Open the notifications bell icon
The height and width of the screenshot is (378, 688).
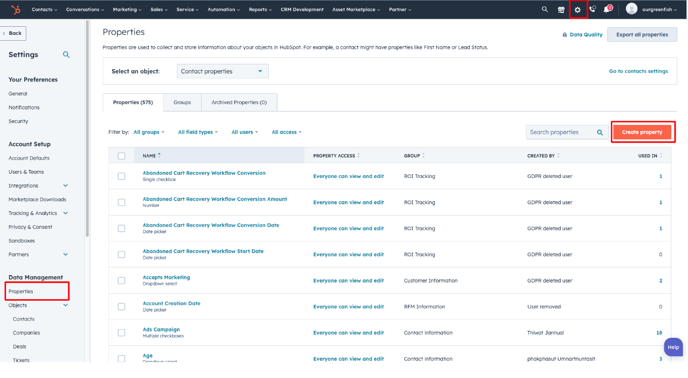pyautogui.click(x=607, y=9)
